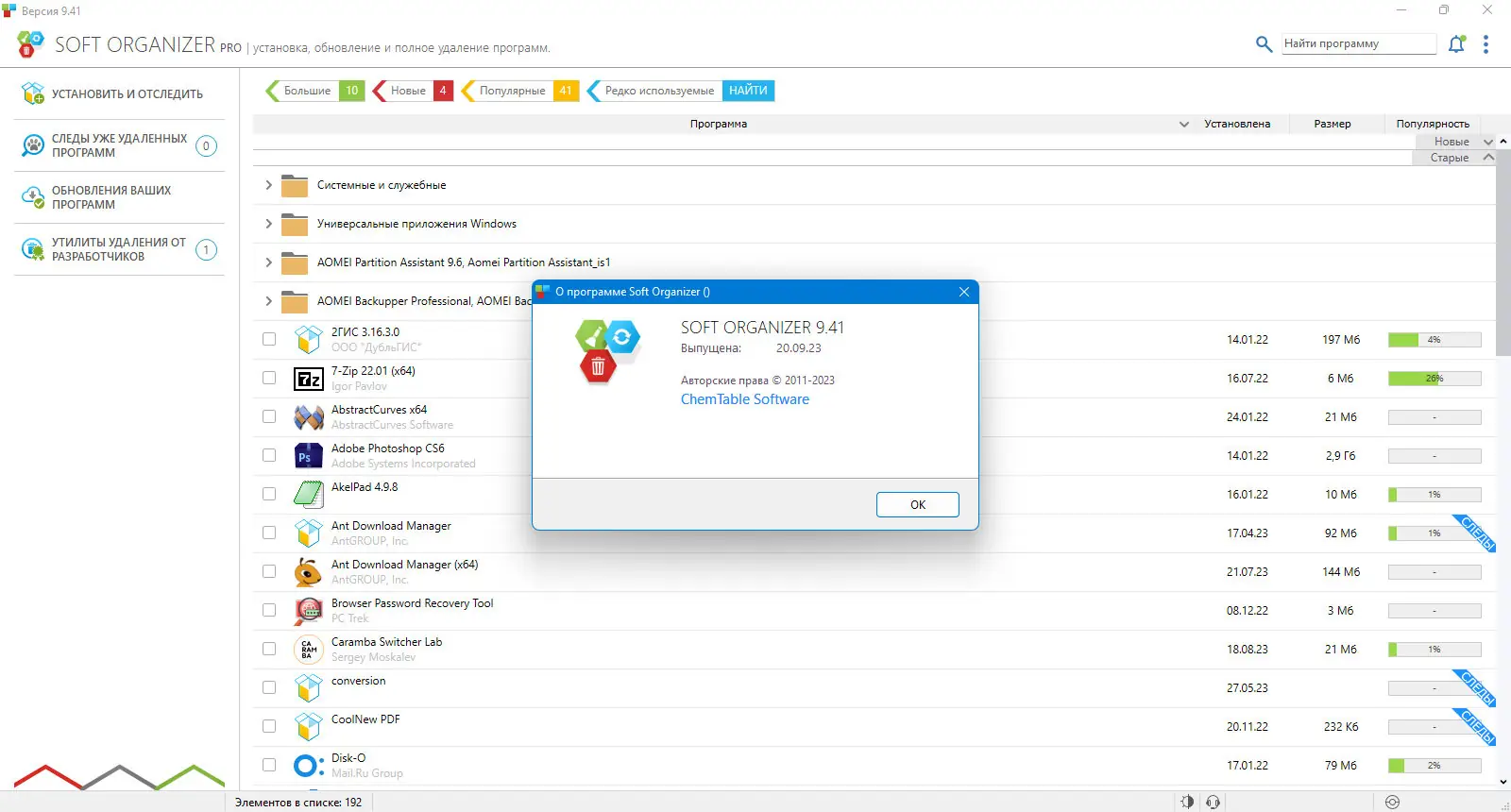Select the Старые sort option
This screenshot has height=812, width=1511.
pos(1453,158)
